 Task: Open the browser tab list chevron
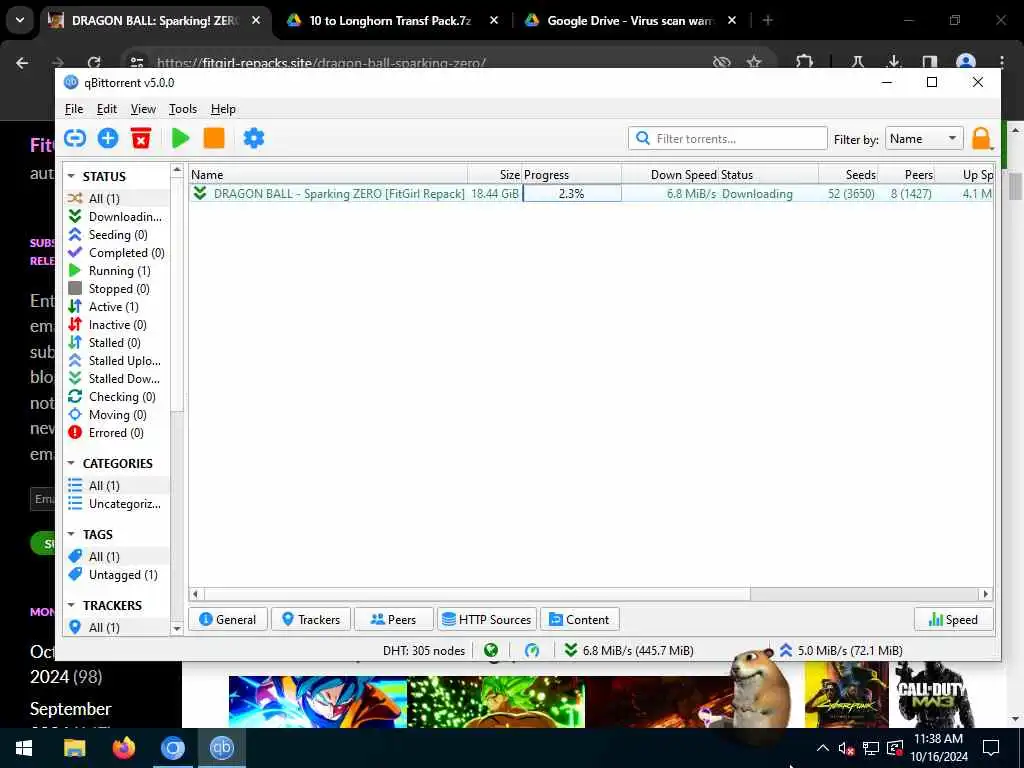(20, 20)
